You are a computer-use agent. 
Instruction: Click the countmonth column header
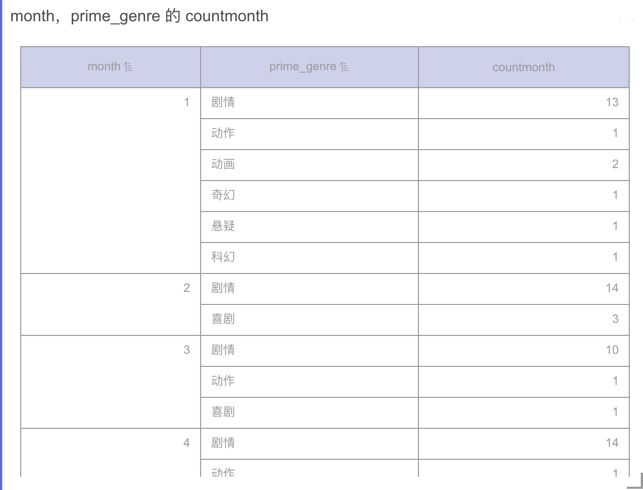coord(523,67)
